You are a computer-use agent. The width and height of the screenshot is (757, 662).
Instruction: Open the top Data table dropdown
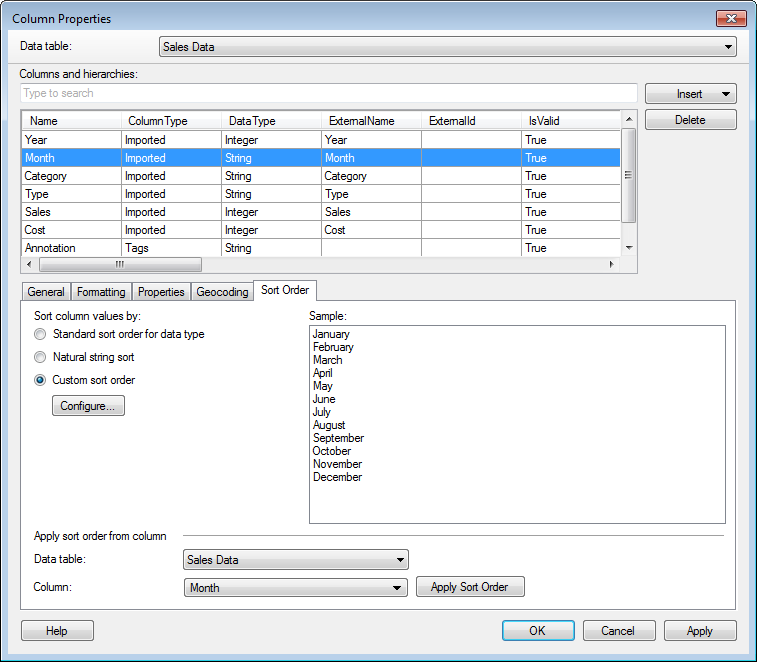tap(727, 46)
